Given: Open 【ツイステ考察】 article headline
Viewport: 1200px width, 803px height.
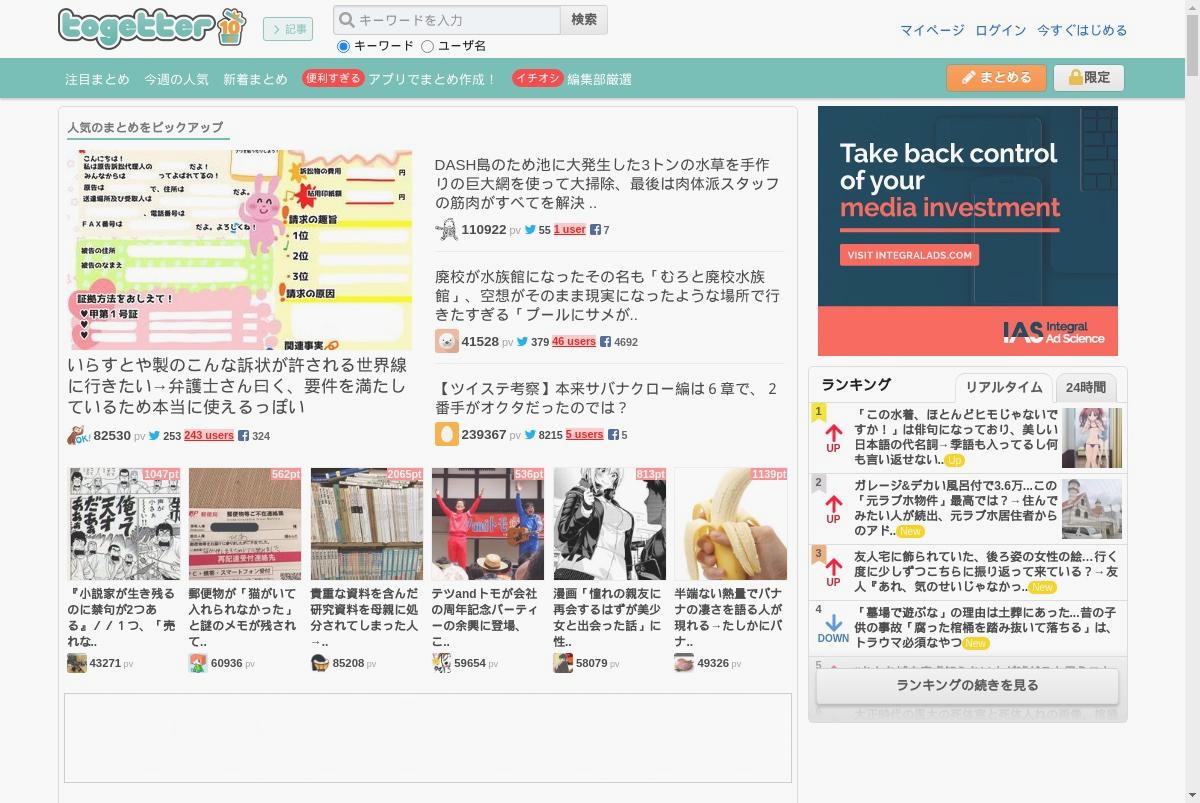Looking at the screenshot, I should [606, 398].
